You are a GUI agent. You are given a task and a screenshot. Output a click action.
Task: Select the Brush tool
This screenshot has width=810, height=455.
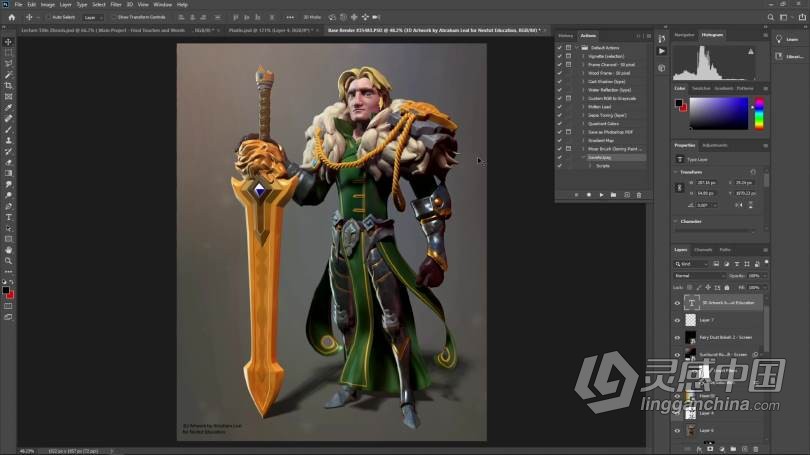click(x=8, y=130)
